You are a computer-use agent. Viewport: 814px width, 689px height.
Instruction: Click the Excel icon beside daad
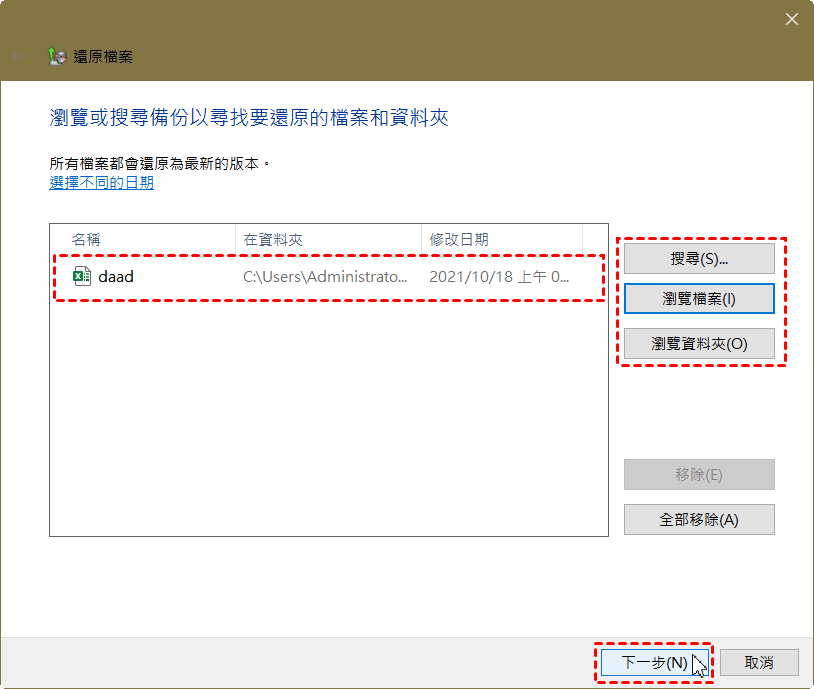click(82, 277)
